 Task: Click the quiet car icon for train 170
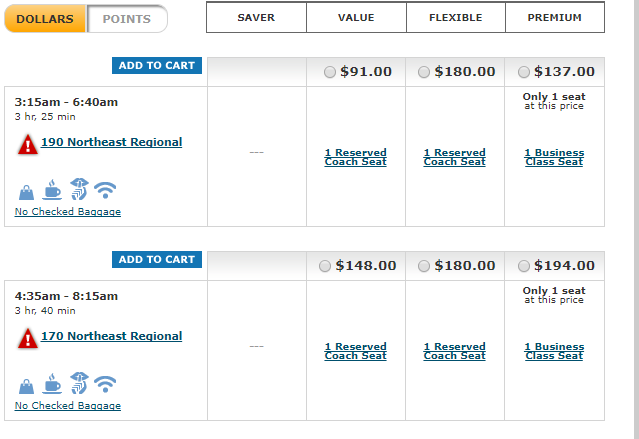point(79,383)
